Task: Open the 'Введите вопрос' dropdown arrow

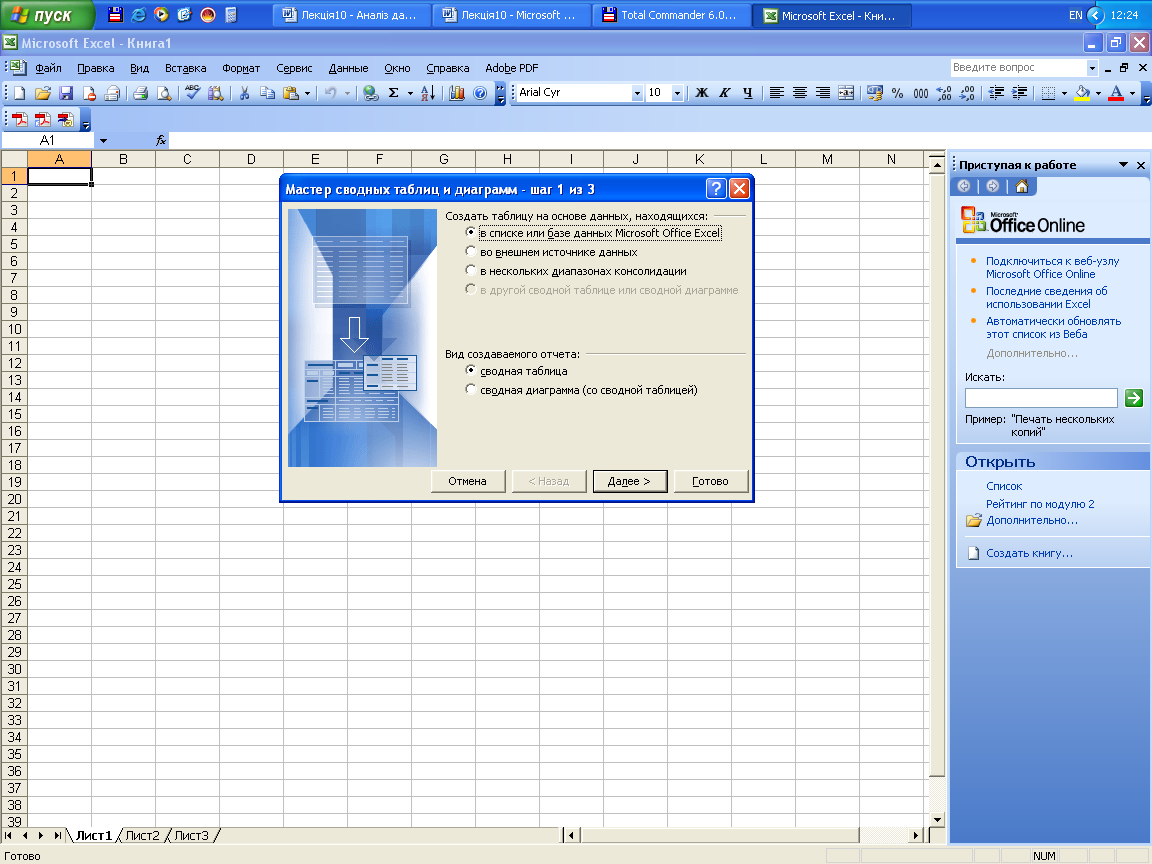Action: [1092, 68]
